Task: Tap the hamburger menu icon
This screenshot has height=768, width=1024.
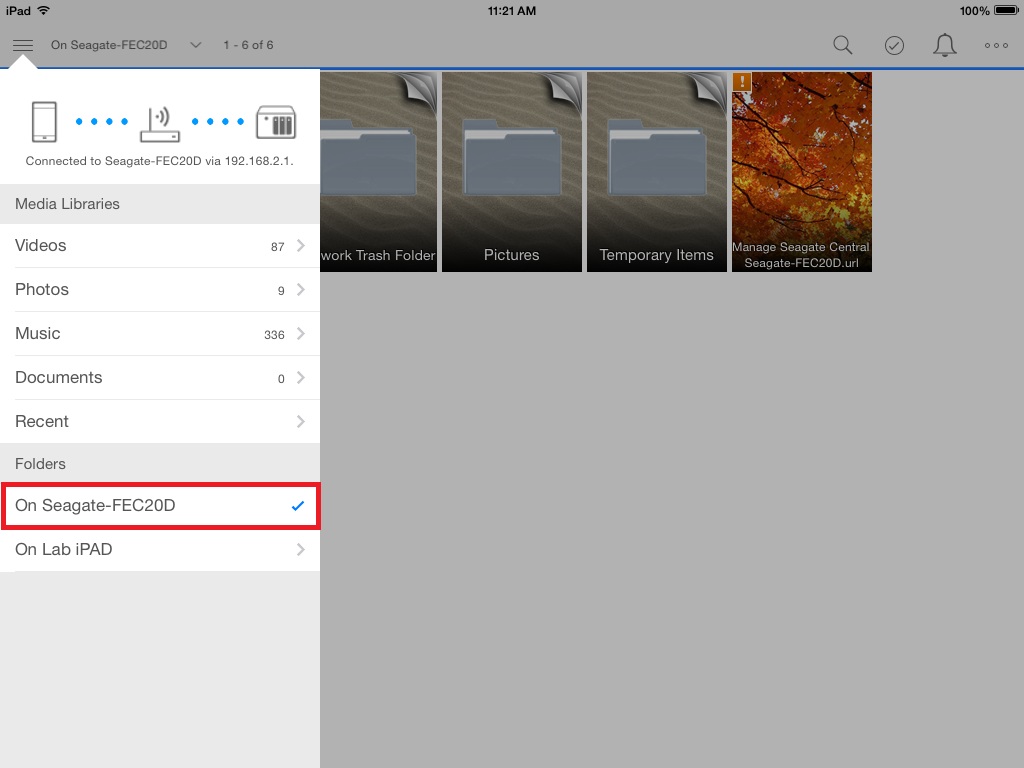Action: click(x=23, y=45)
